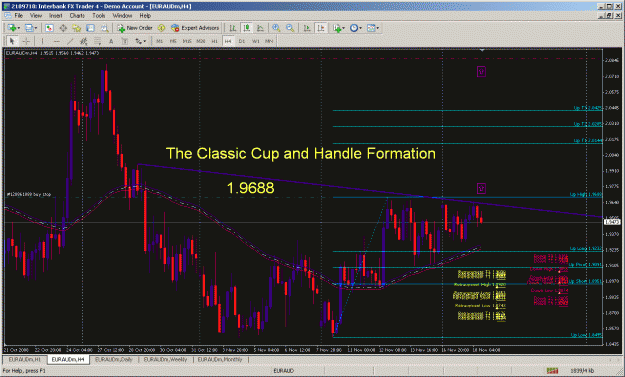This screenshot has height=377, width=625.
Task: Click the Arrows tool icon
Action: click(138, 41)
